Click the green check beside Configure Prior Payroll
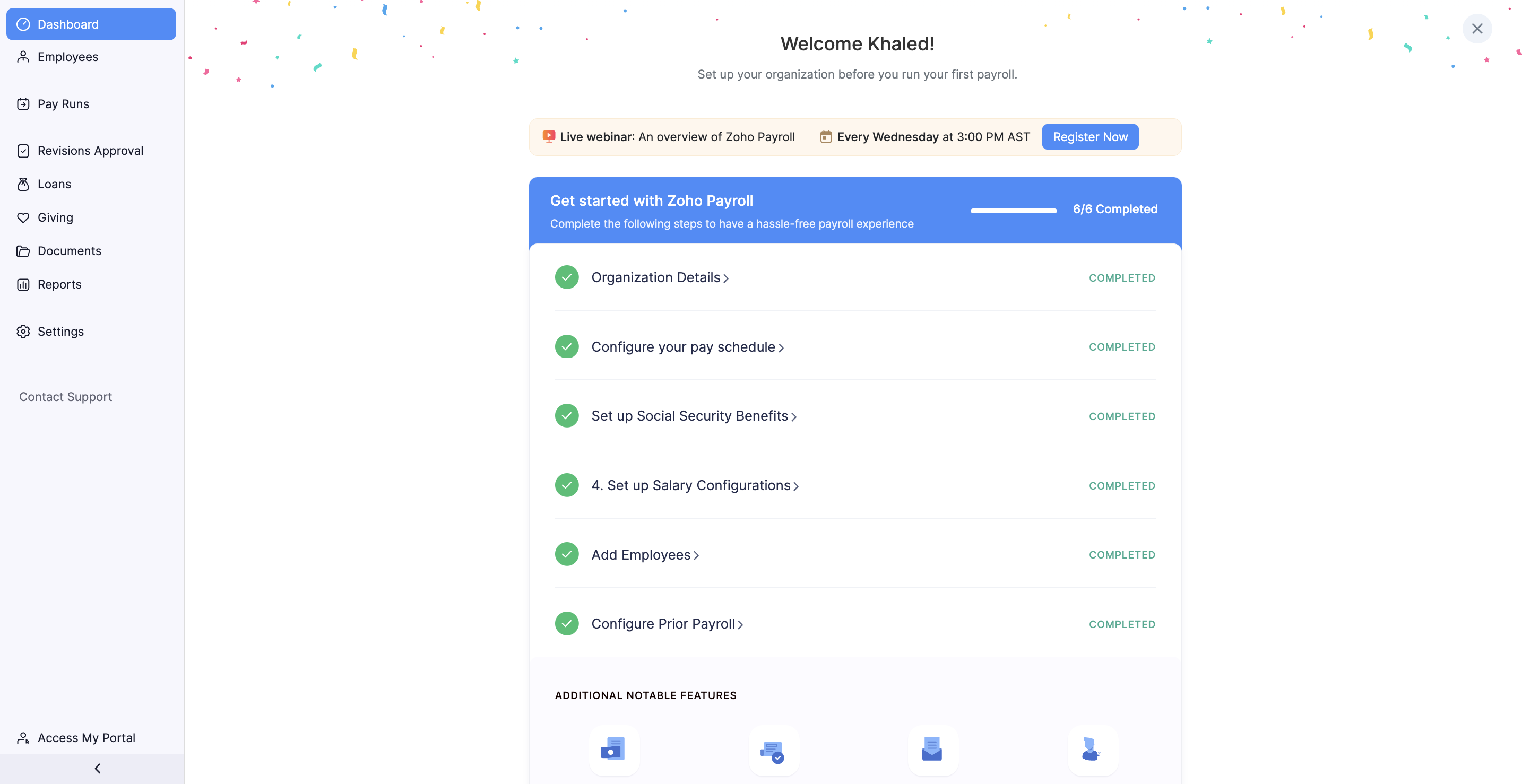This screenshot has height=784, width=1522. pos(566,623)
